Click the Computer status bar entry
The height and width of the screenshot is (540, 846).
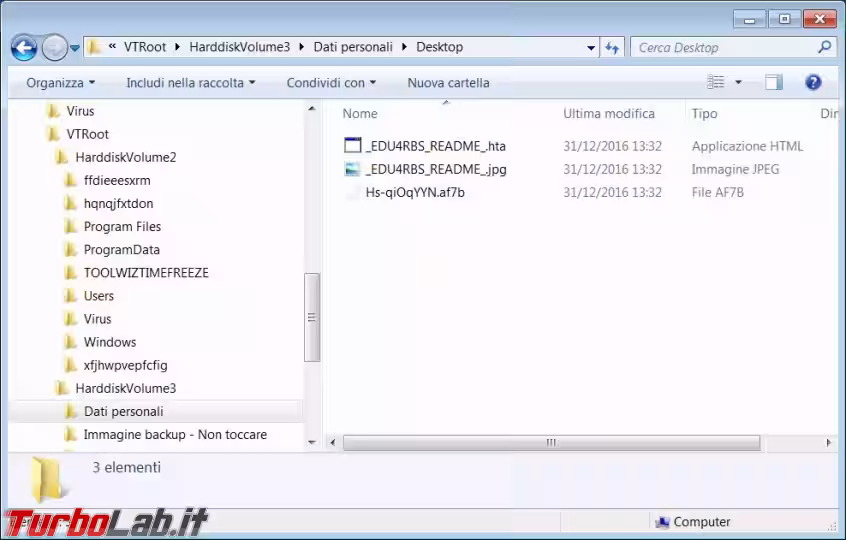(693, 522)
